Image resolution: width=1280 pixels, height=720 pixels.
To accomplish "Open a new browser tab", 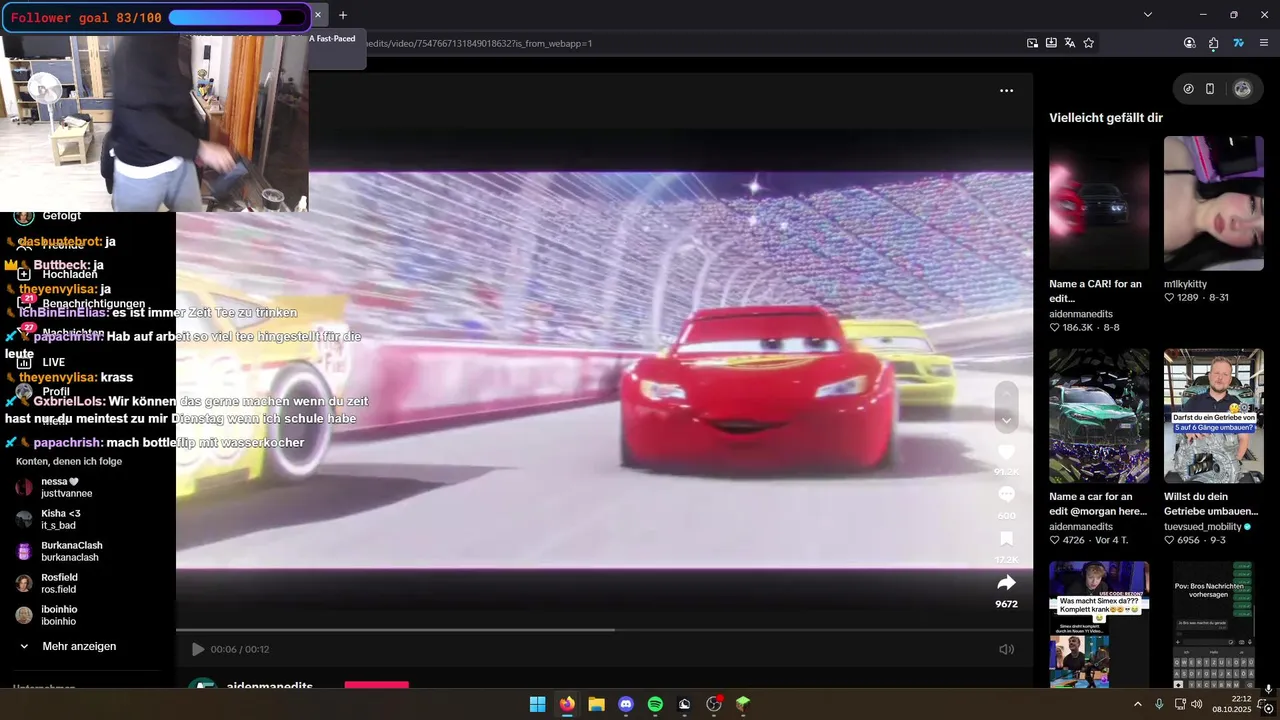I will pos(343,15).
